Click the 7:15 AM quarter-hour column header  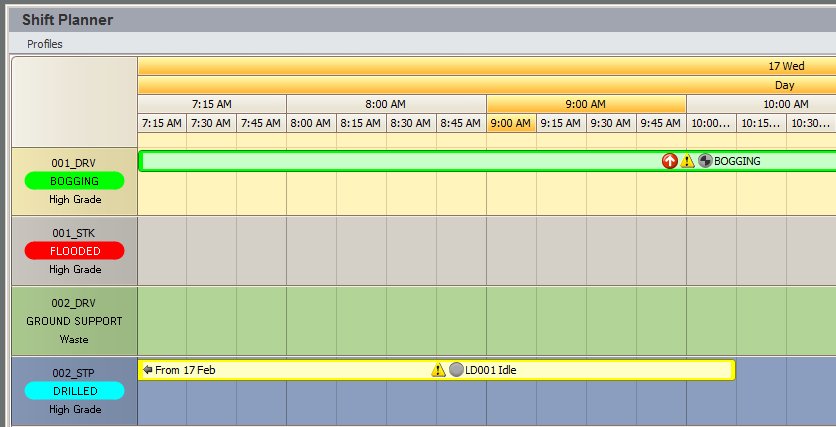162,123
